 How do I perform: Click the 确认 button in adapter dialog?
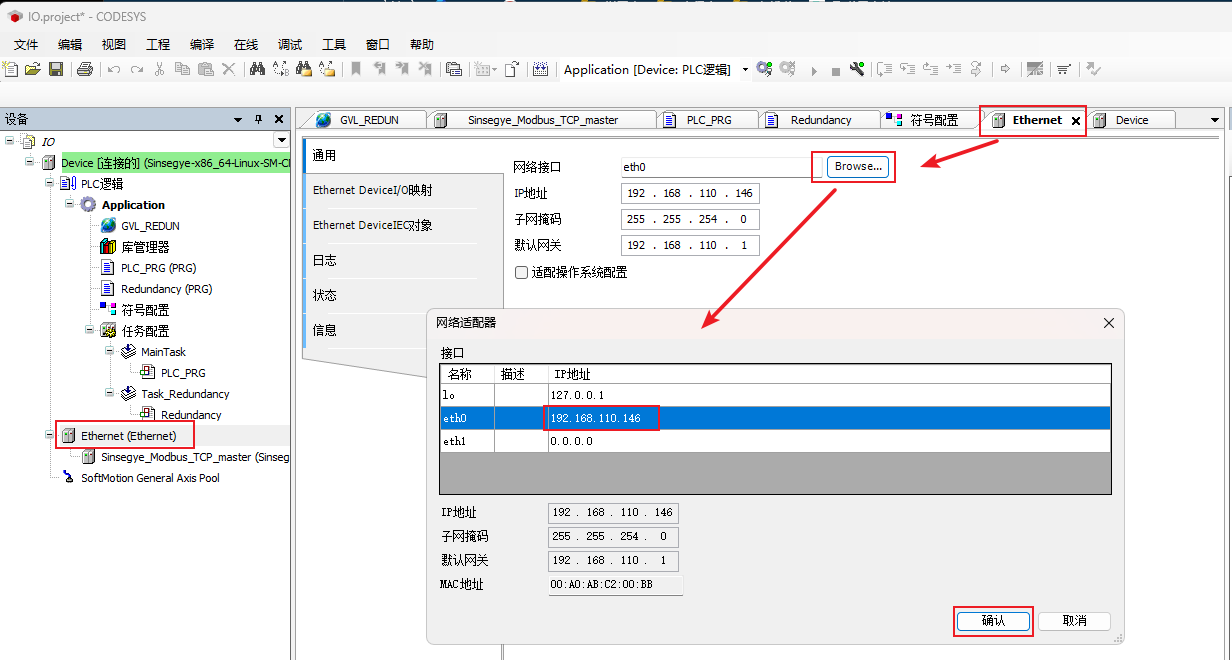pyautogui.click(x=992, y=621)
